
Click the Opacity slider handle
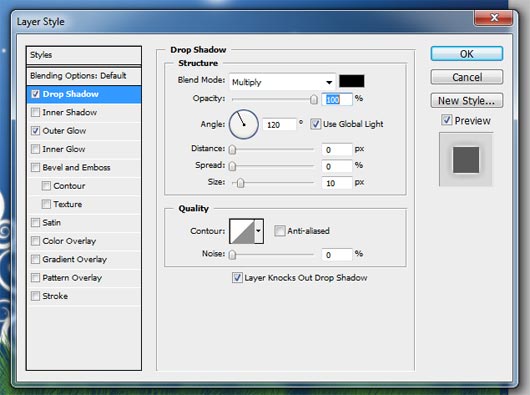(x=314, y=99)
